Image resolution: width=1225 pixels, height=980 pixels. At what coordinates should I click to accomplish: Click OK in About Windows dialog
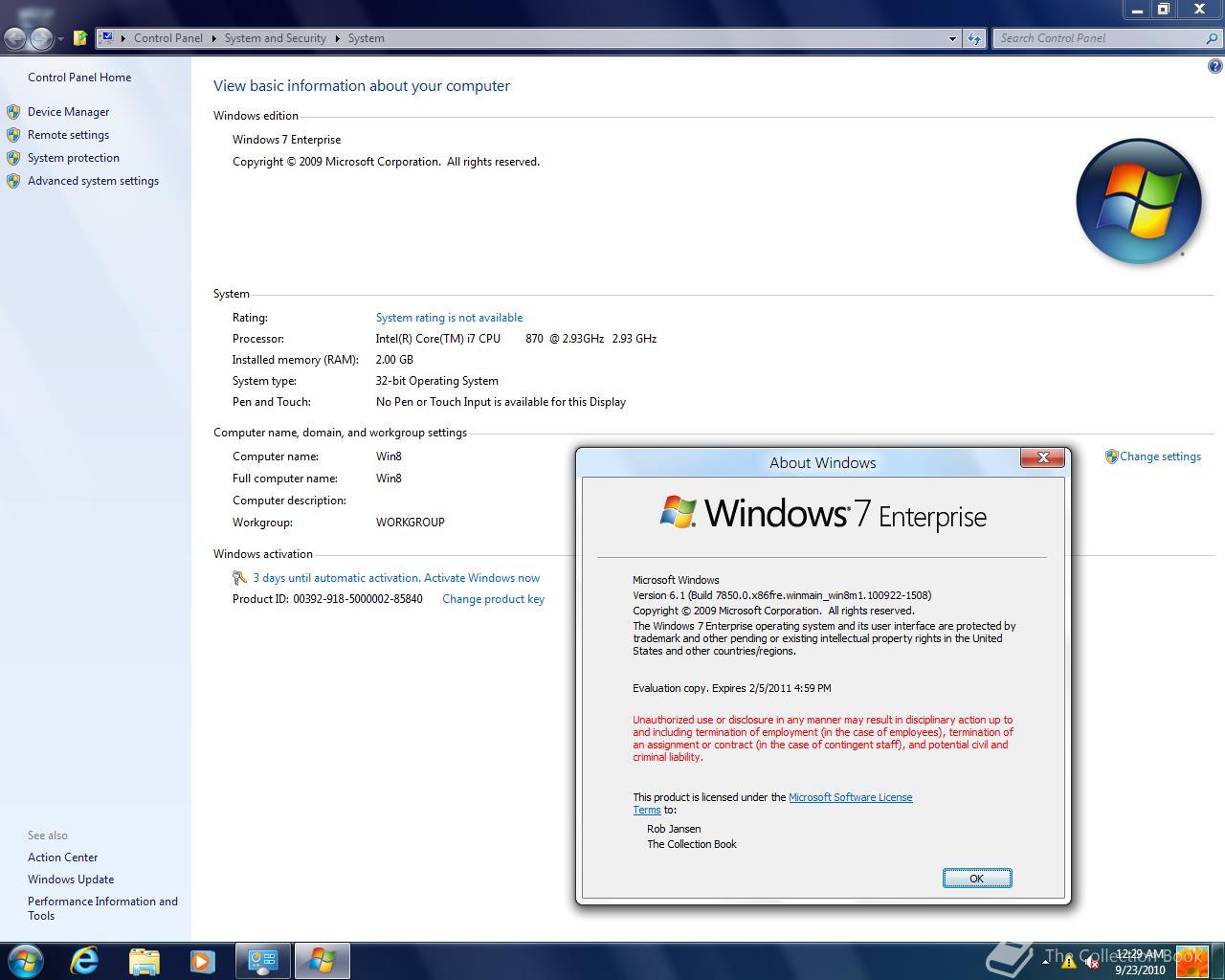pyautogui.click(x=977, y=879)
